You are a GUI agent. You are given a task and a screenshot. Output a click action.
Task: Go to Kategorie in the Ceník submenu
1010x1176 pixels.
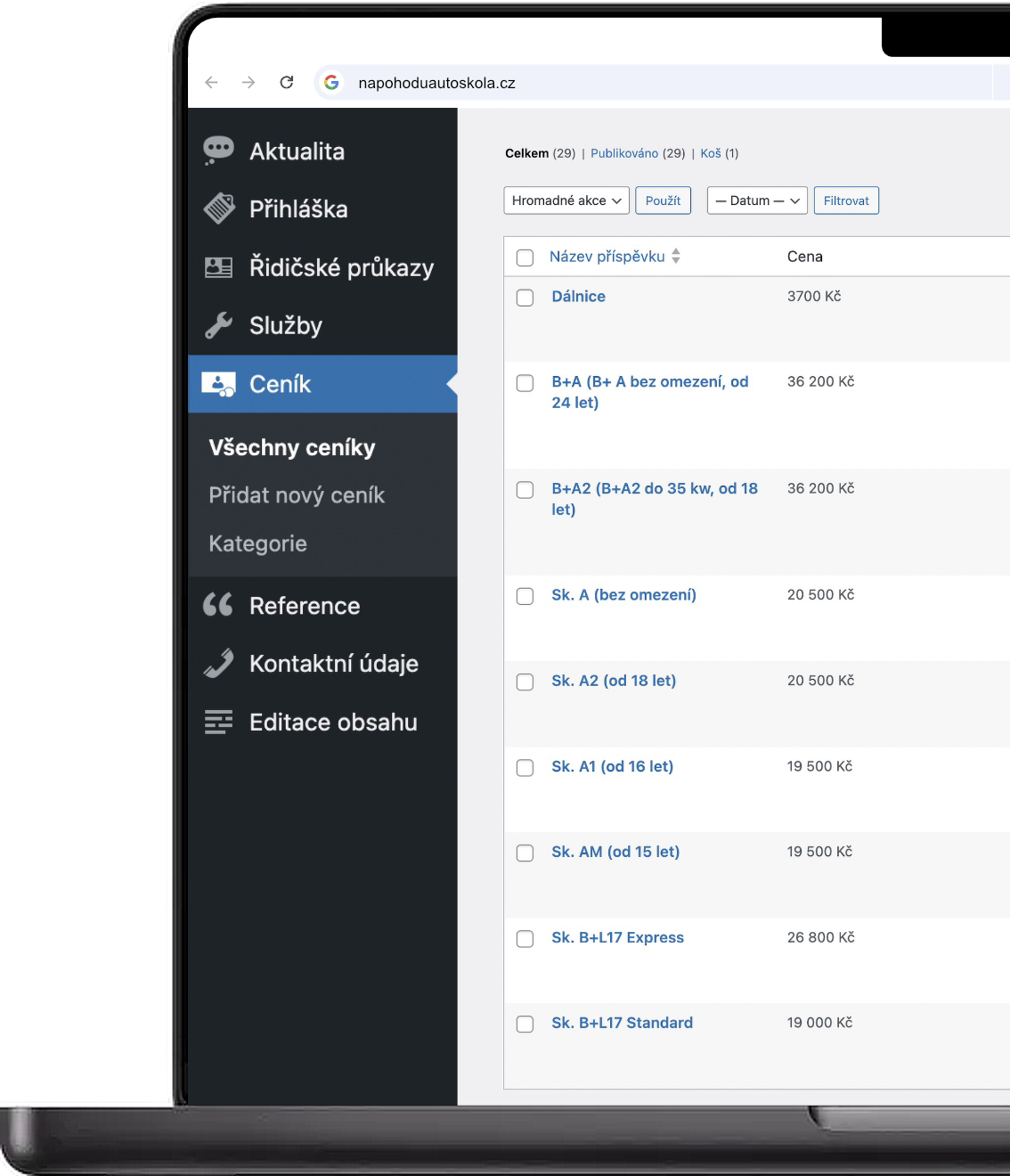click(x=258, y=543)
